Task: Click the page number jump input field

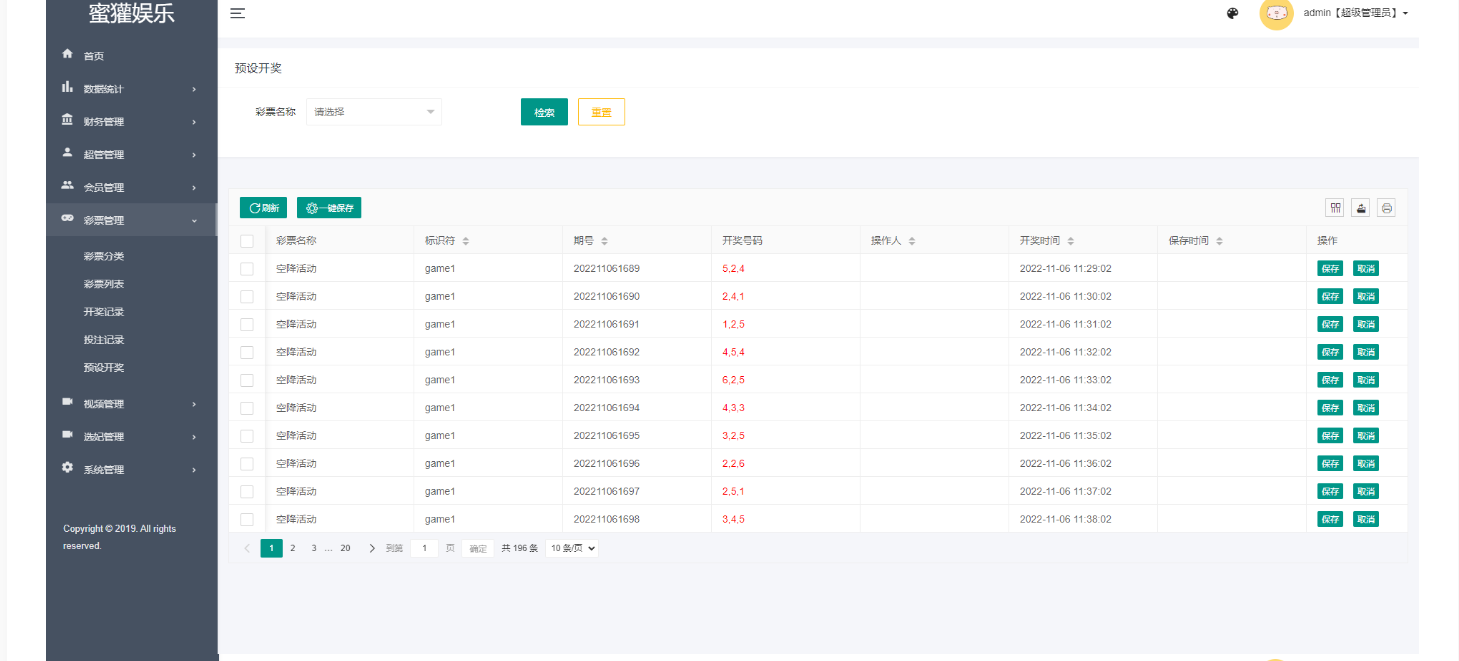Action: (424, 548)
